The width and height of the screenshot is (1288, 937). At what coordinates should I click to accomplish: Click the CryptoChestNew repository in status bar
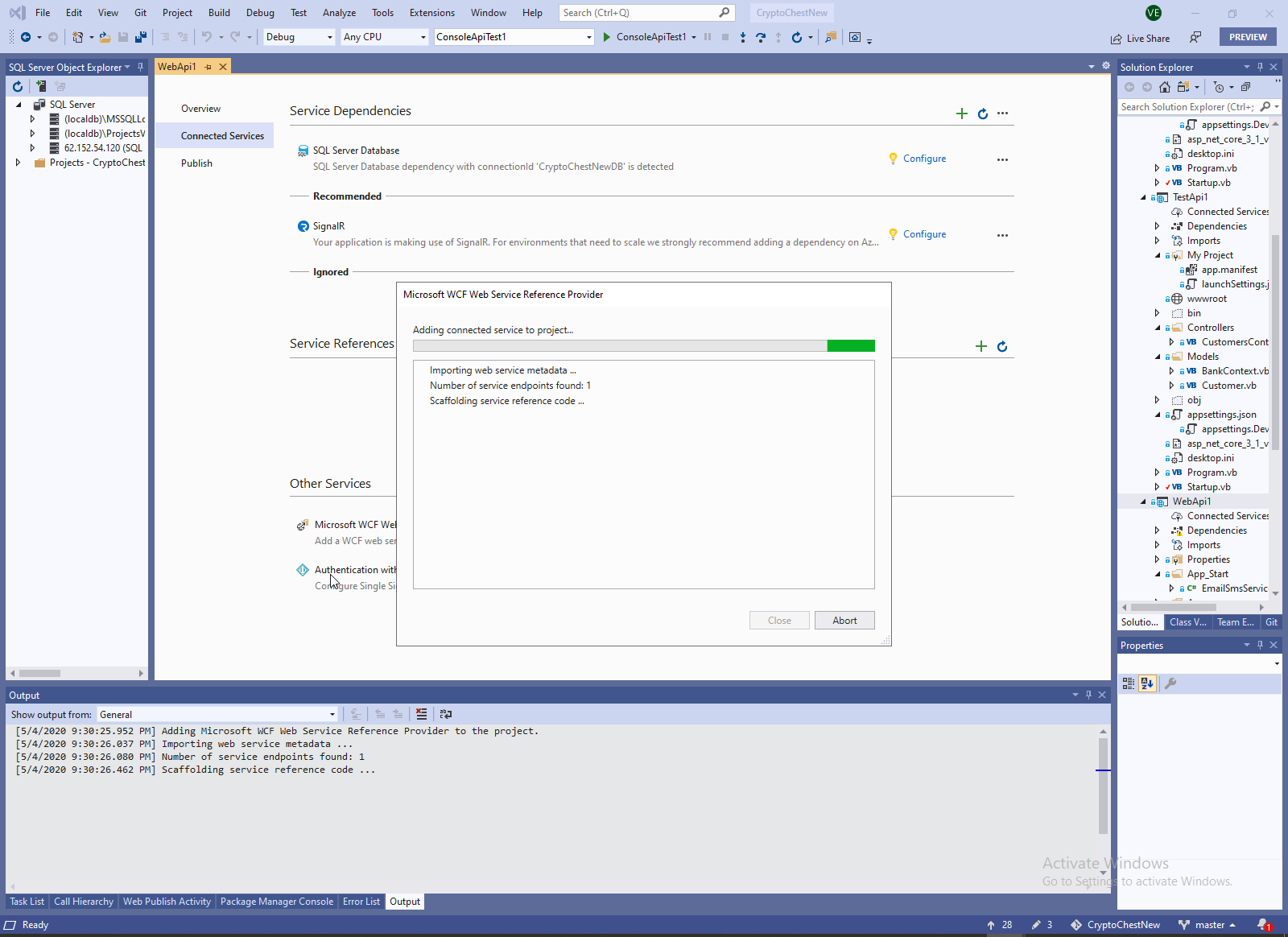tap(1115, 925)
